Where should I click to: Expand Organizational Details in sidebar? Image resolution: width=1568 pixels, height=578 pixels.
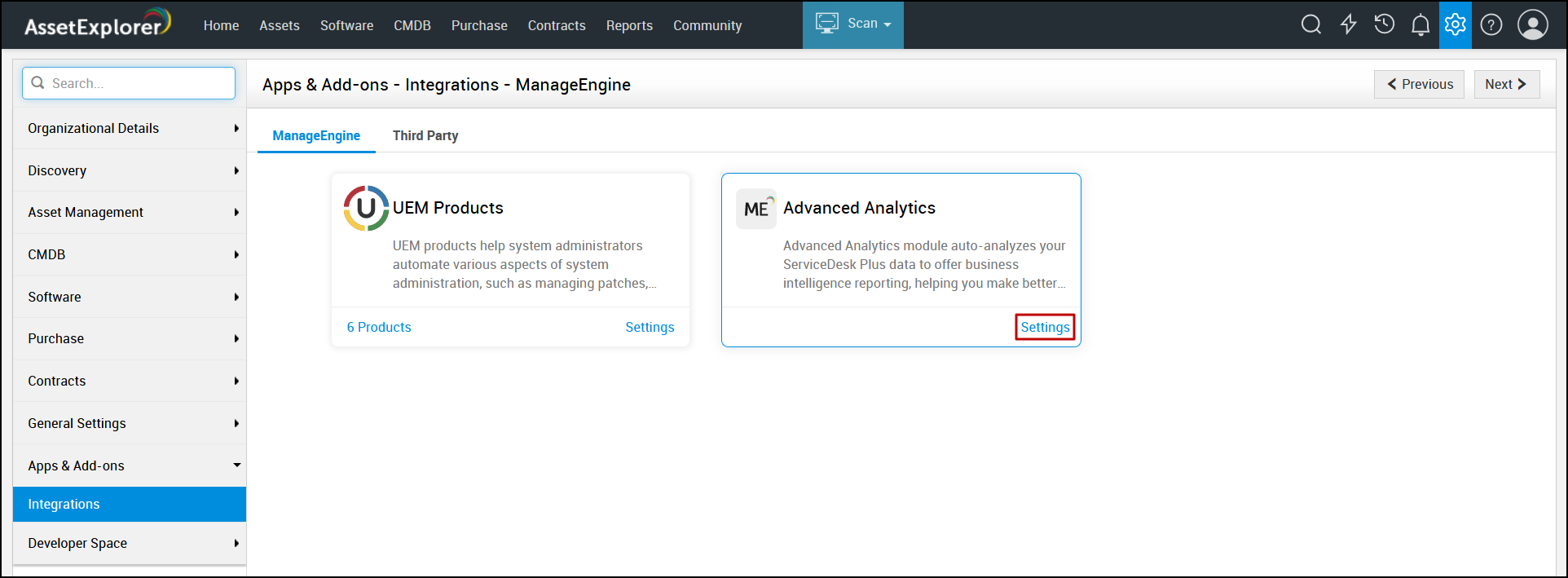click(130, 128)
